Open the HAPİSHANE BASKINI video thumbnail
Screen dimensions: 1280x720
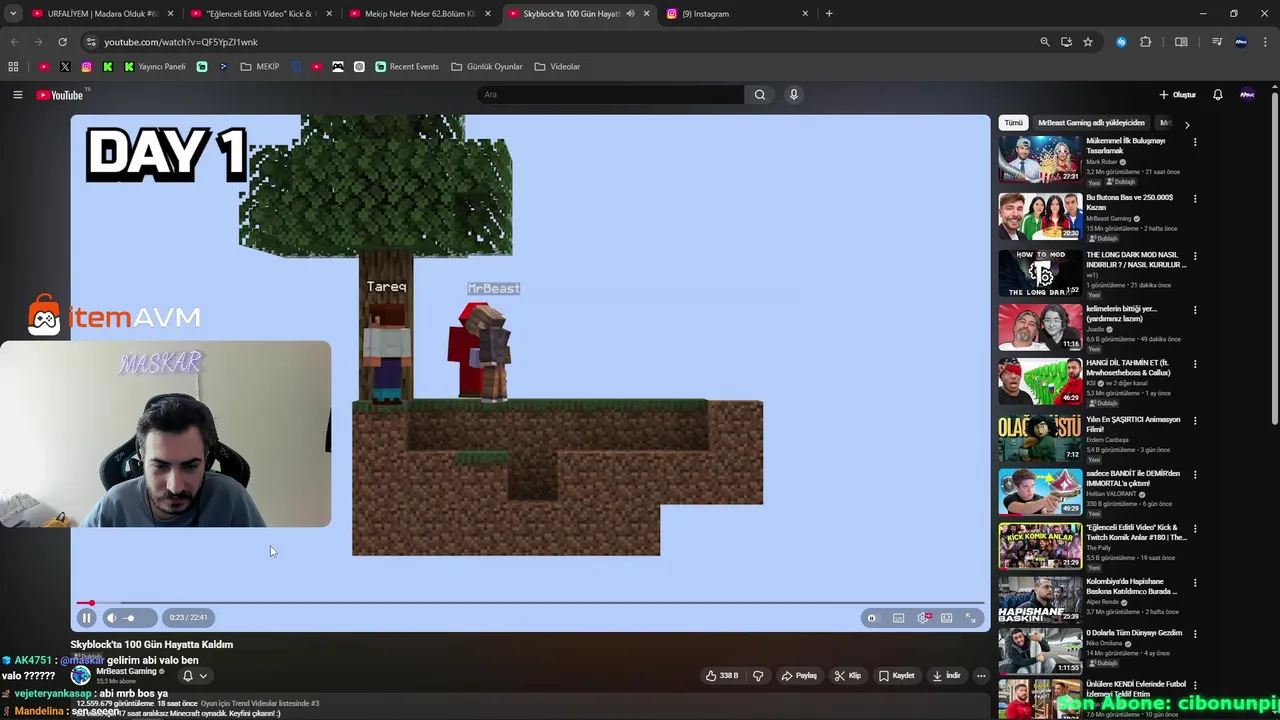(x=1040, y=599)
